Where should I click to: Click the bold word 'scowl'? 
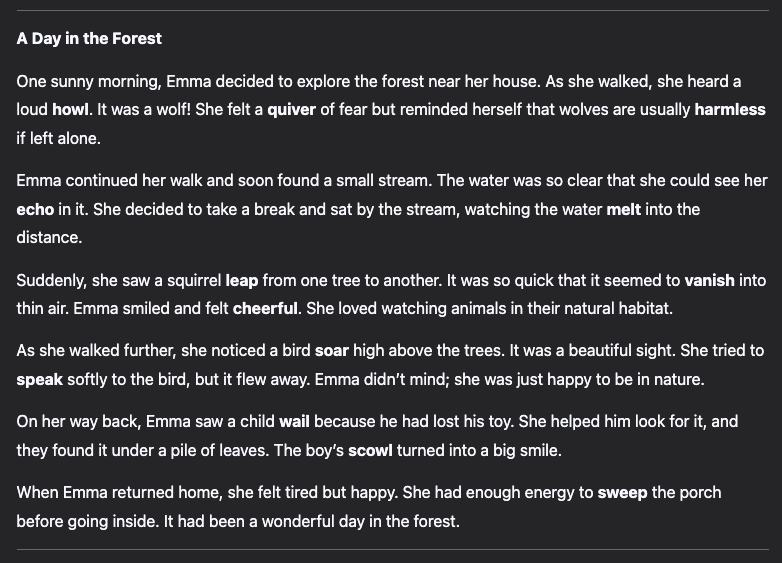coord(370,450)
